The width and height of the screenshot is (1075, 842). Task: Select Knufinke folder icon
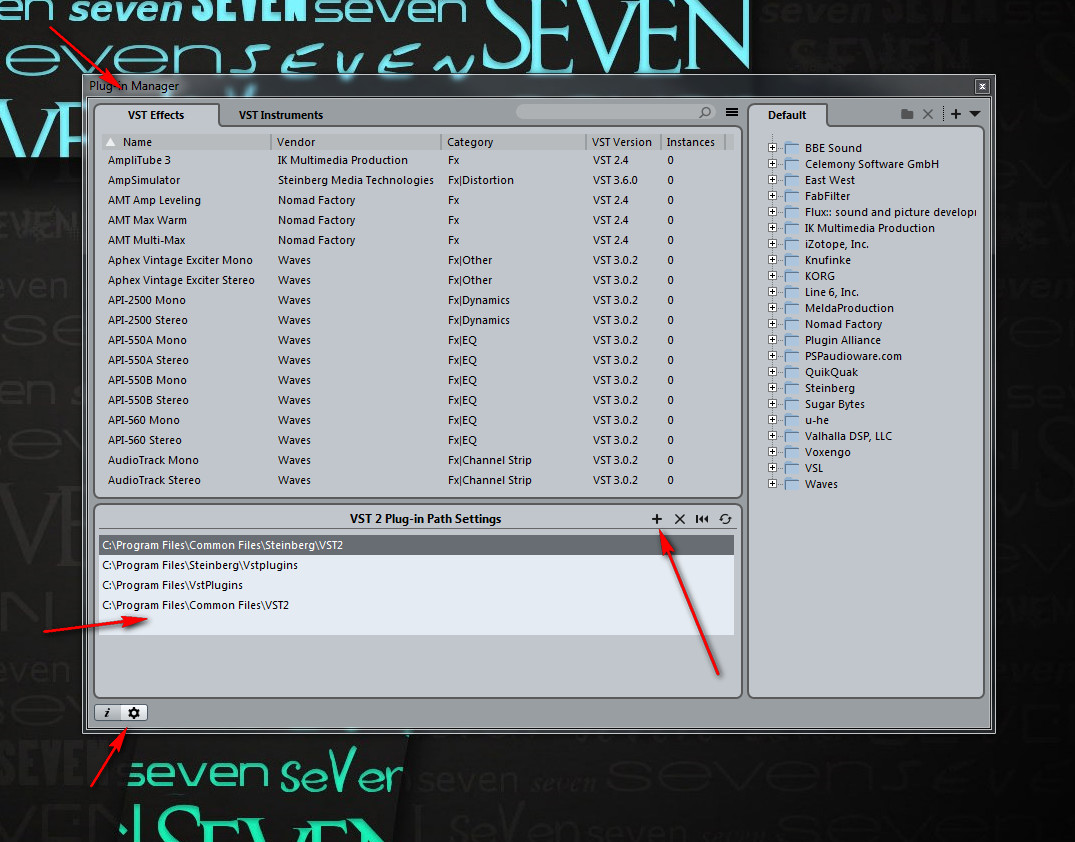coord(792,260)
